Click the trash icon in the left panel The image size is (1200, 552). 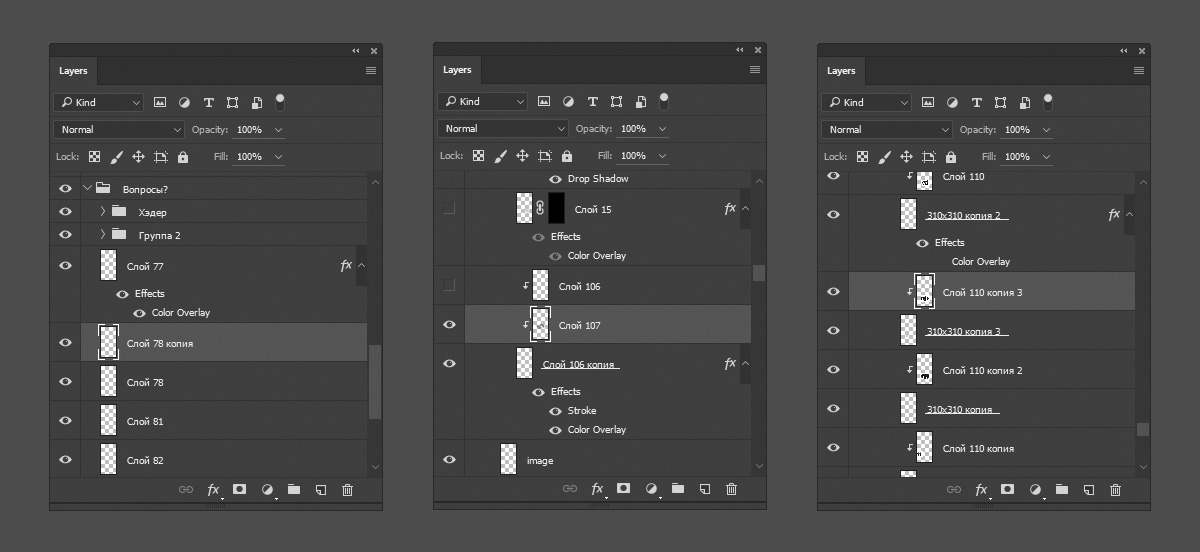coord(348,490)
